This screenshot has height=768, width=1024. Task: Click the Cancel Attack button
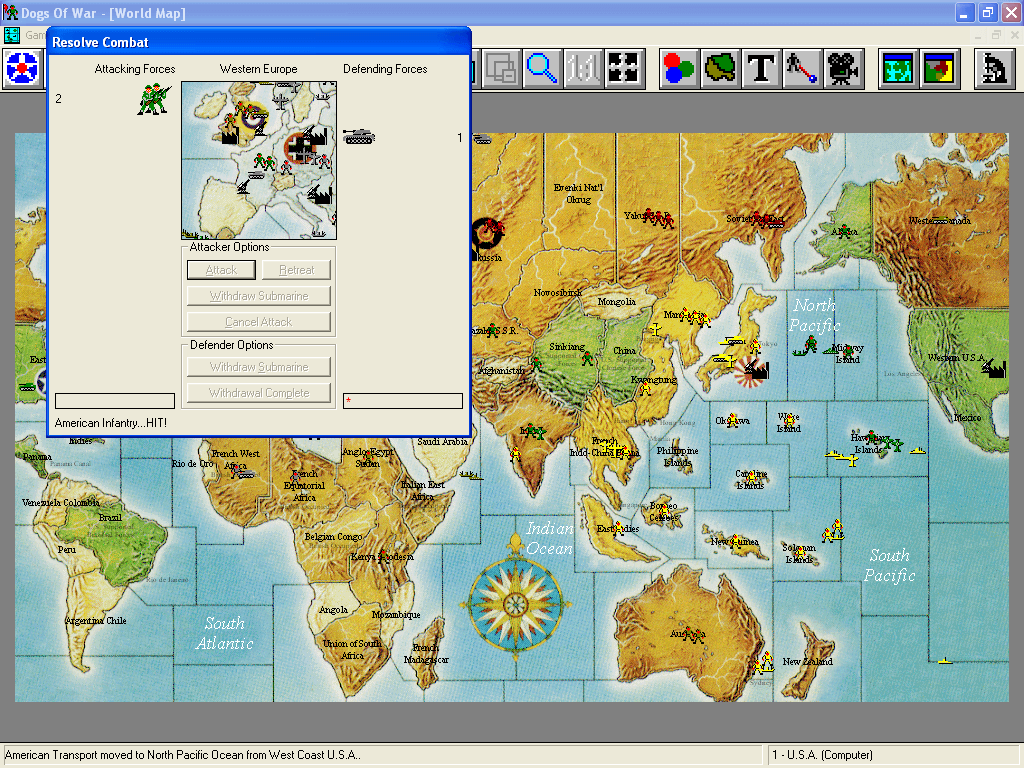259,322
